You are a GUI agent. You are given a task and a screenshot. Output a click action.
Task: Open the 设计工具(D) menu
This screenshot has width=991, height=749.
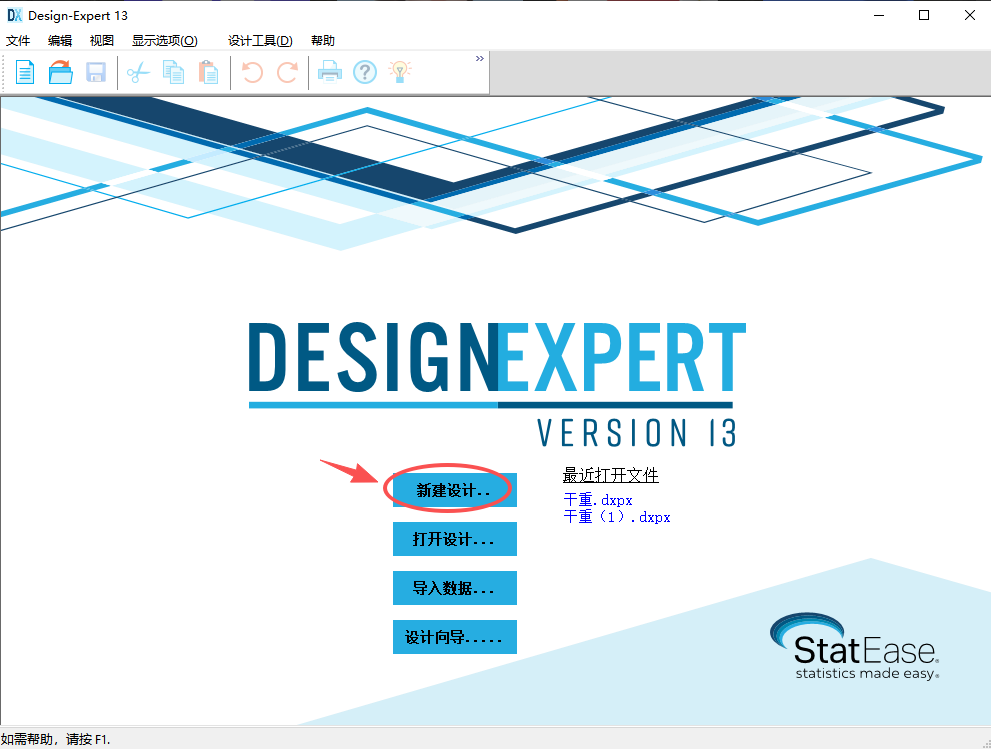[259, 40]
